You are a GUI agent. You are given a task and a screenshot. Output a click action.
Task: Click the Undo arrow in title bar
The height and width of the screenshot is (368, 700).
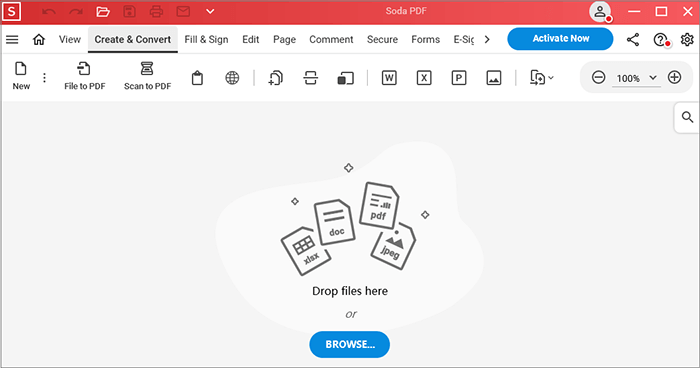[x=49, y=12]
